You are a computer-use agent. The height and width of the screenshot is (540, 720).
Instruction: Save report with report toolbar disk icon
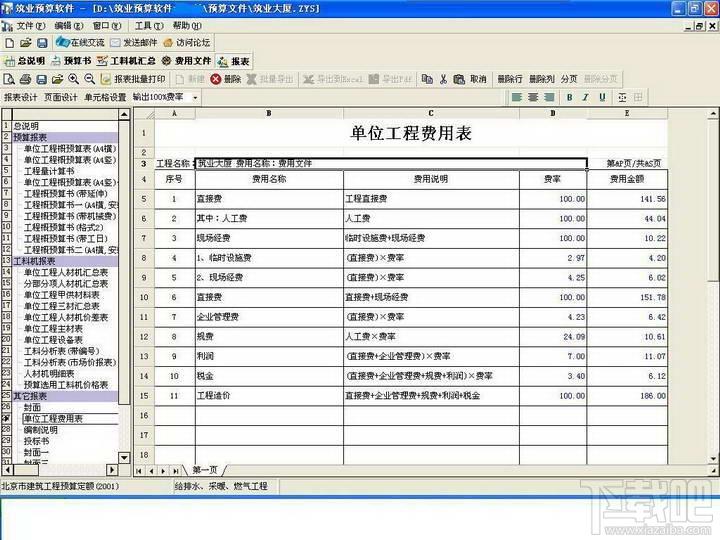(x=41, y=79)
